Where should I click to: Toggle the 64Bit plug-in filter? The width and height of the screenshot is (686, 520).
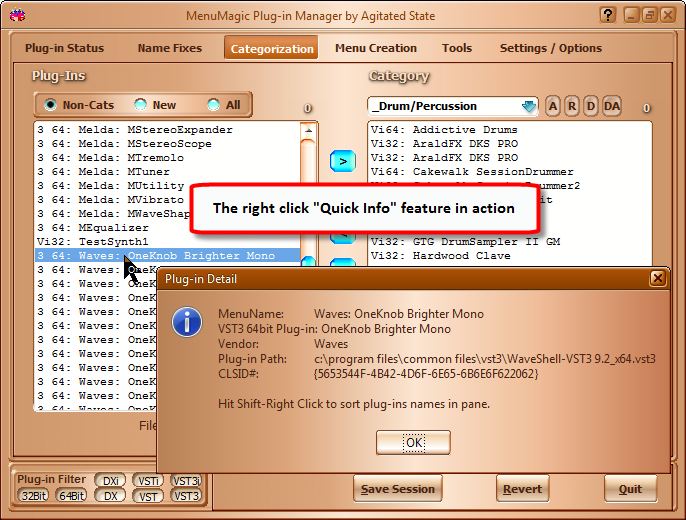72,496
